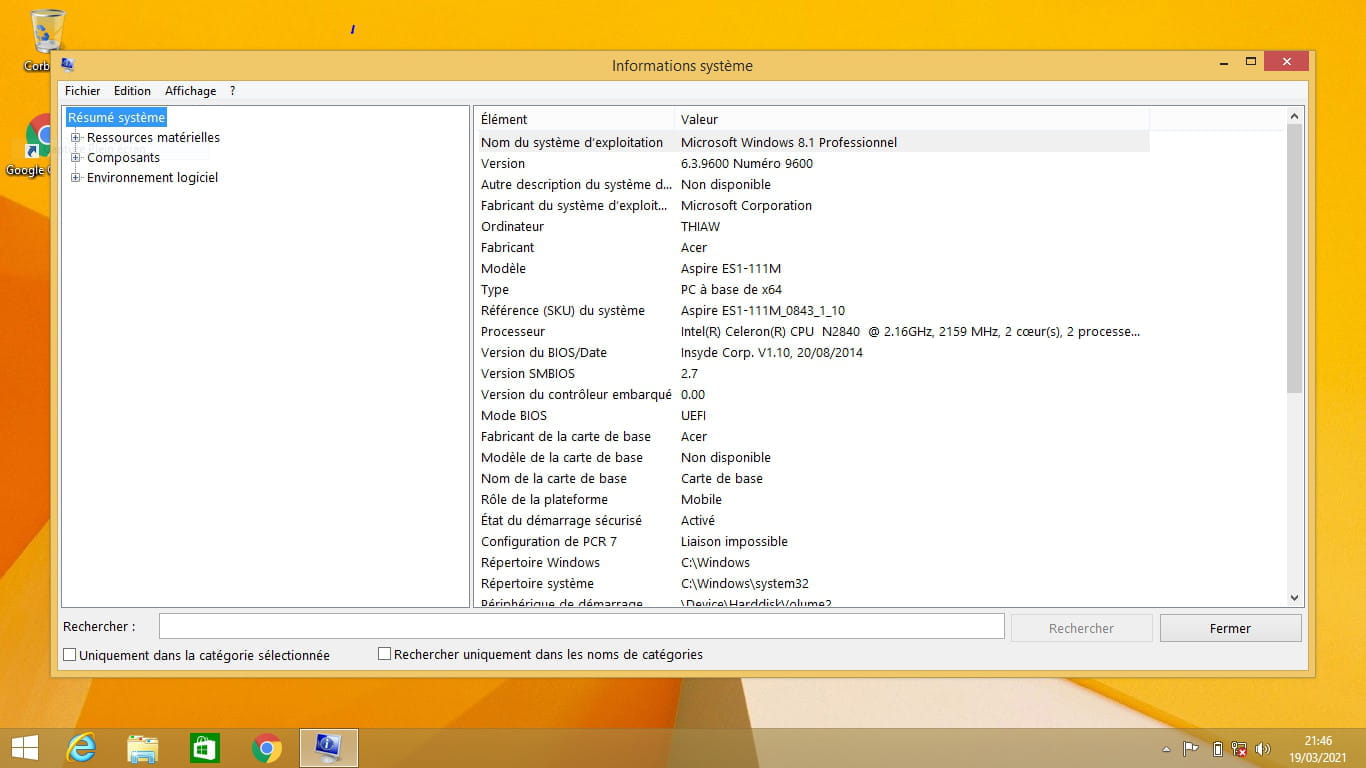Click the Rechercher text input field
The width and height of the screenshot is (1366, 768).
pos(581,626)
